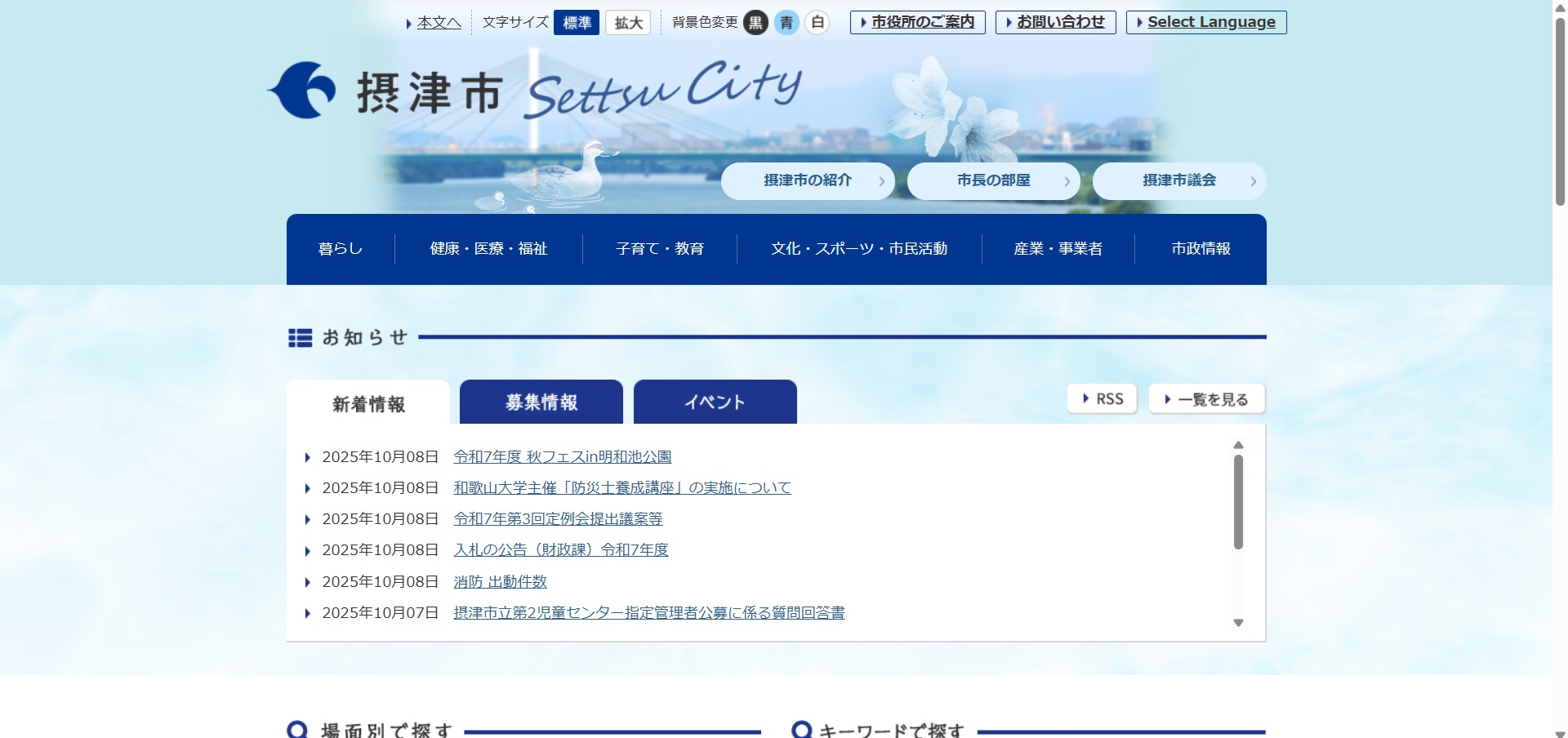Switch background color to white (白)
The width and height of the screenshot is (1568, 738).
click(x=817, y=23)
